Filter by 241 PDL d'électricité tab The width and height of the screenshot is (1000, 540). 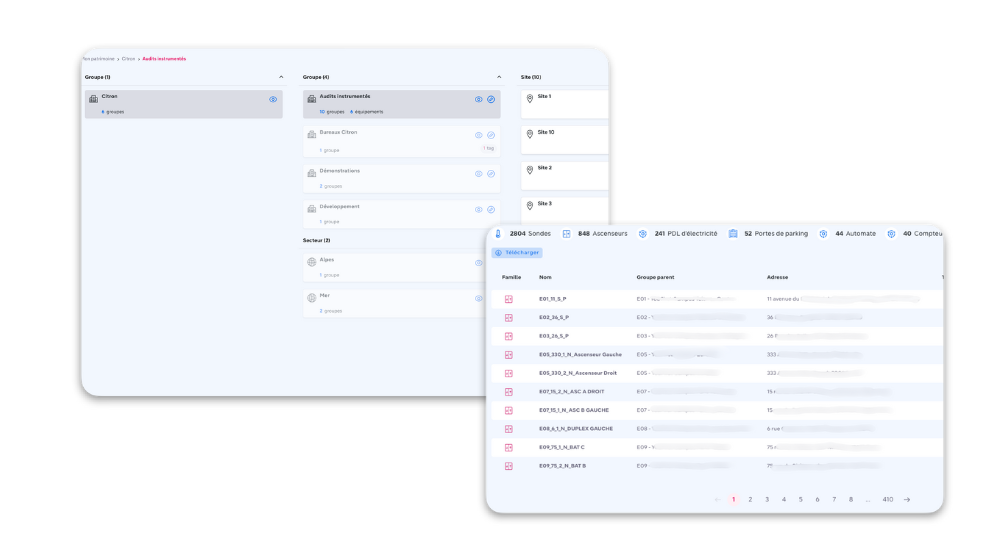(679, 234)
